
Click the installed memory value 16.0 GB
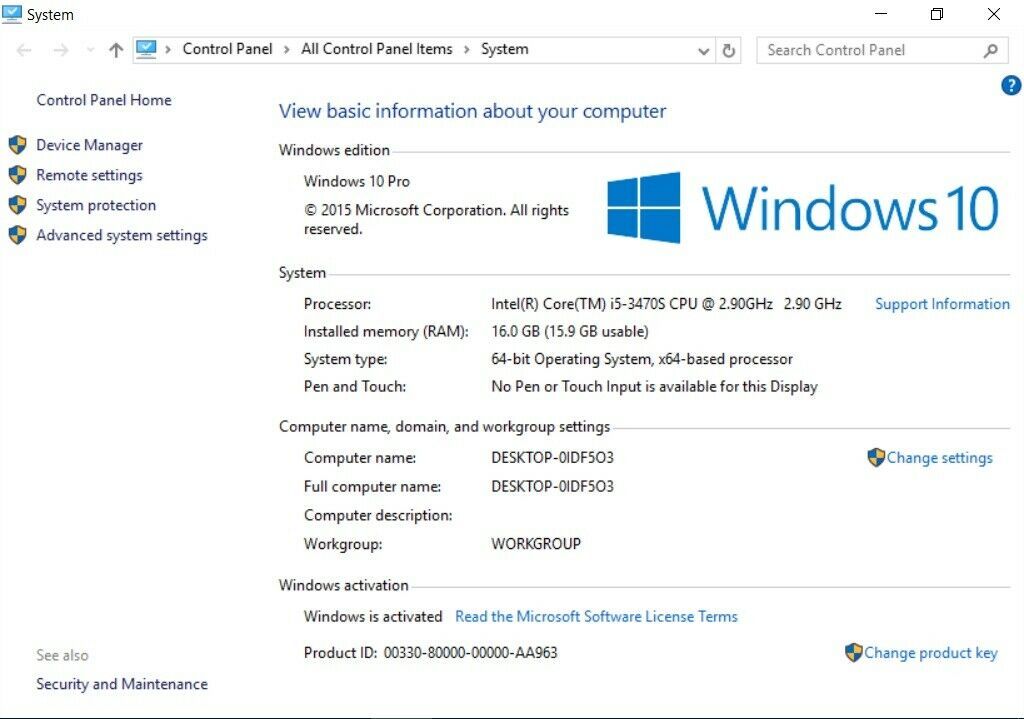click(569, 331)
